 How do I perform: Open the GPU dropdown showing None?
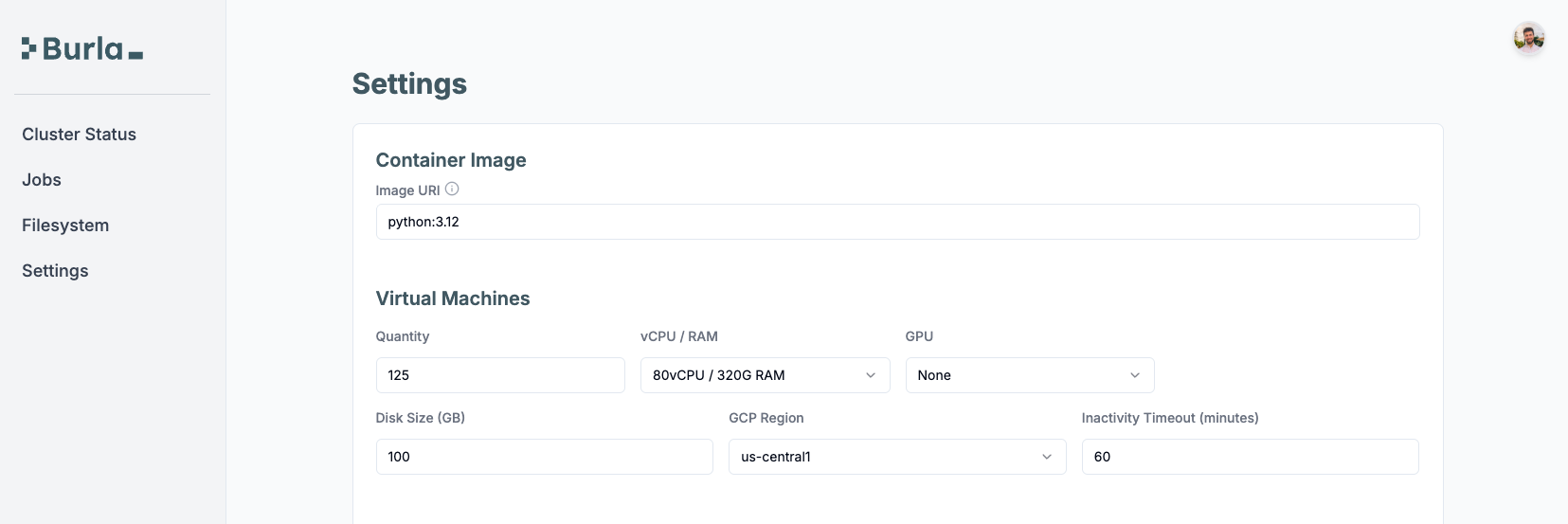1029,375
